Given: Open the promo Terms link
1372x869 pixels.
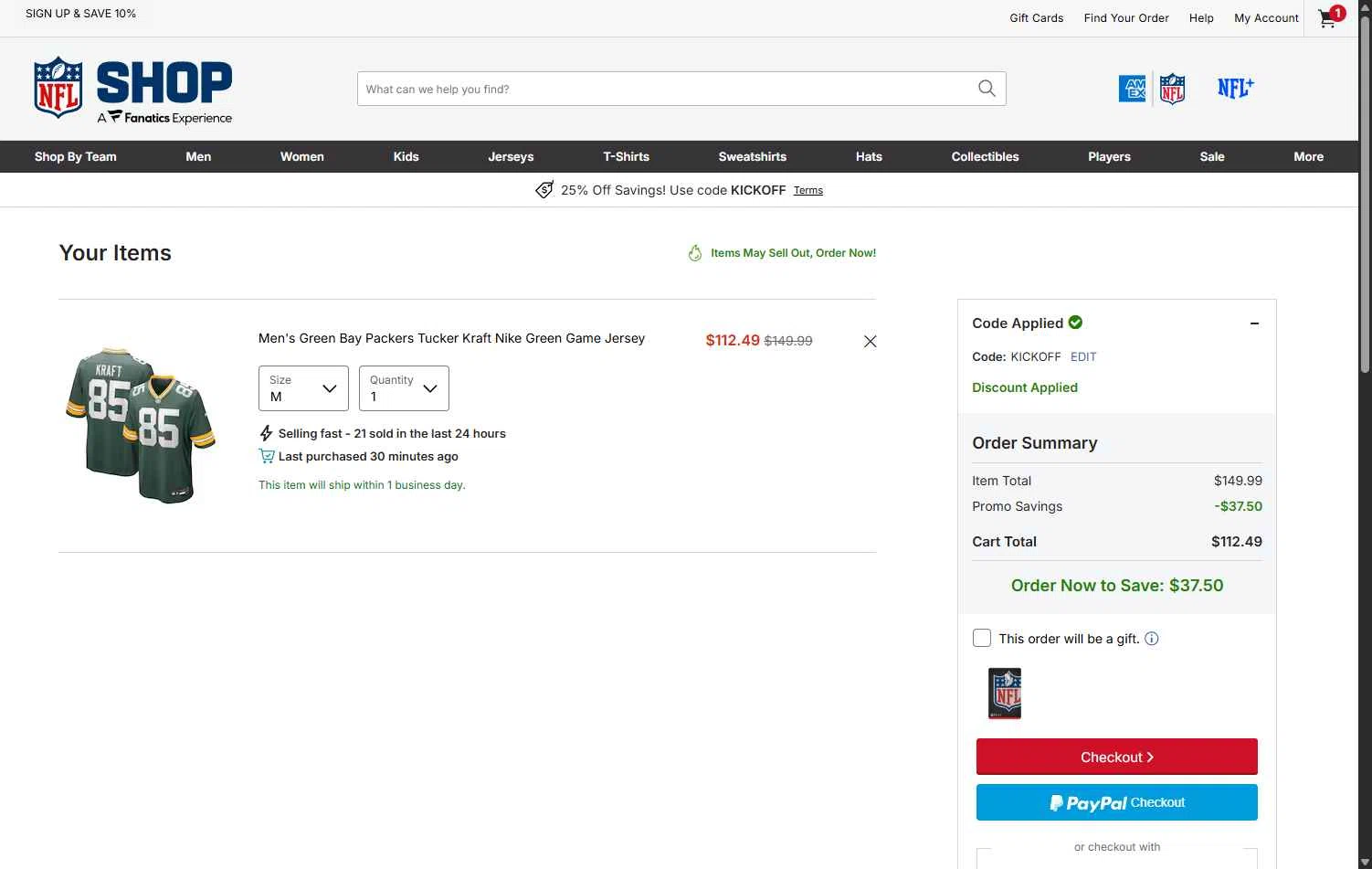Looking at the screenshot, I should click(808, 190).
